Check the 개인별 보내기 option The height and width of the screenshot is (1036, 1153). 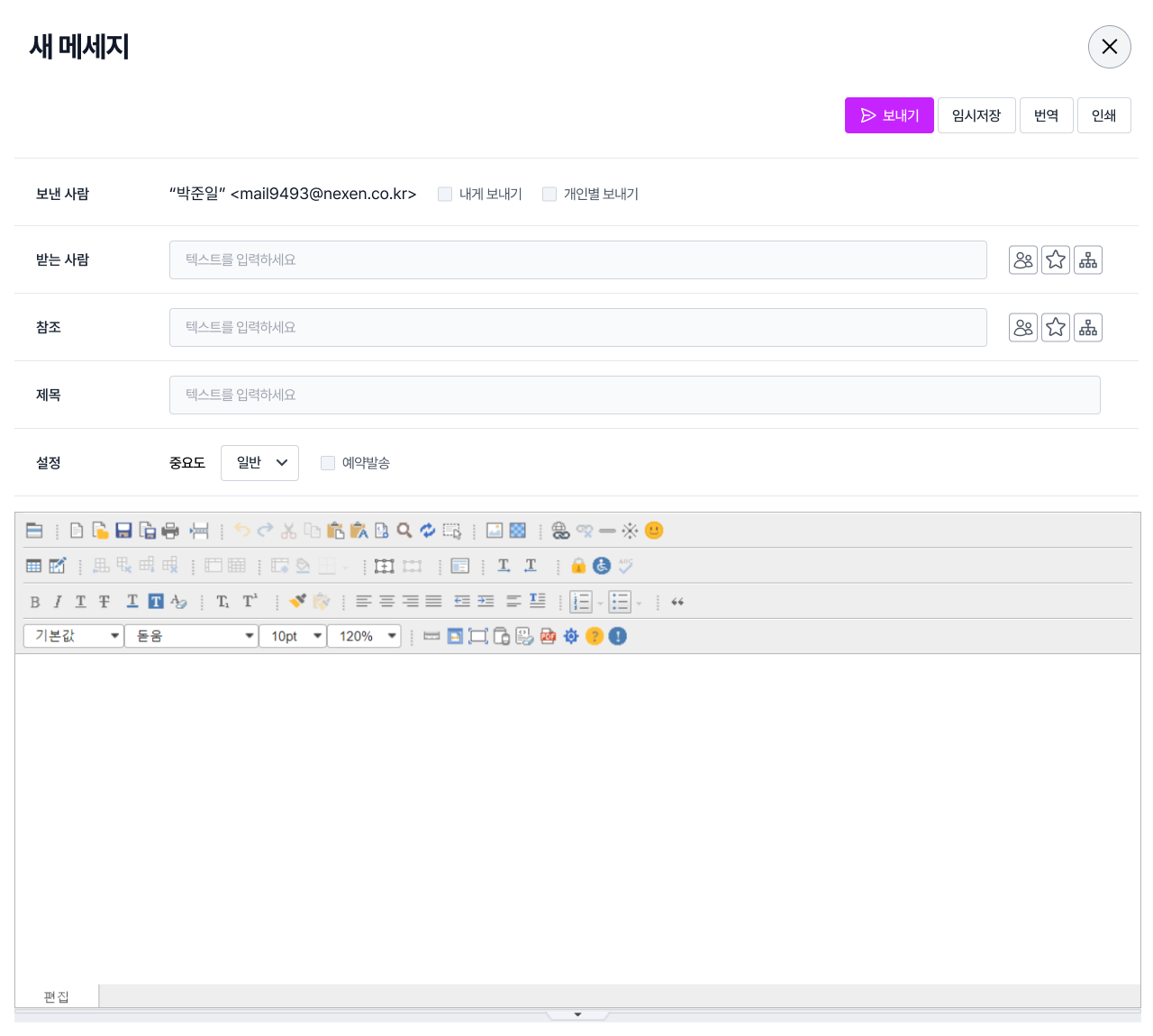[549, 195]
